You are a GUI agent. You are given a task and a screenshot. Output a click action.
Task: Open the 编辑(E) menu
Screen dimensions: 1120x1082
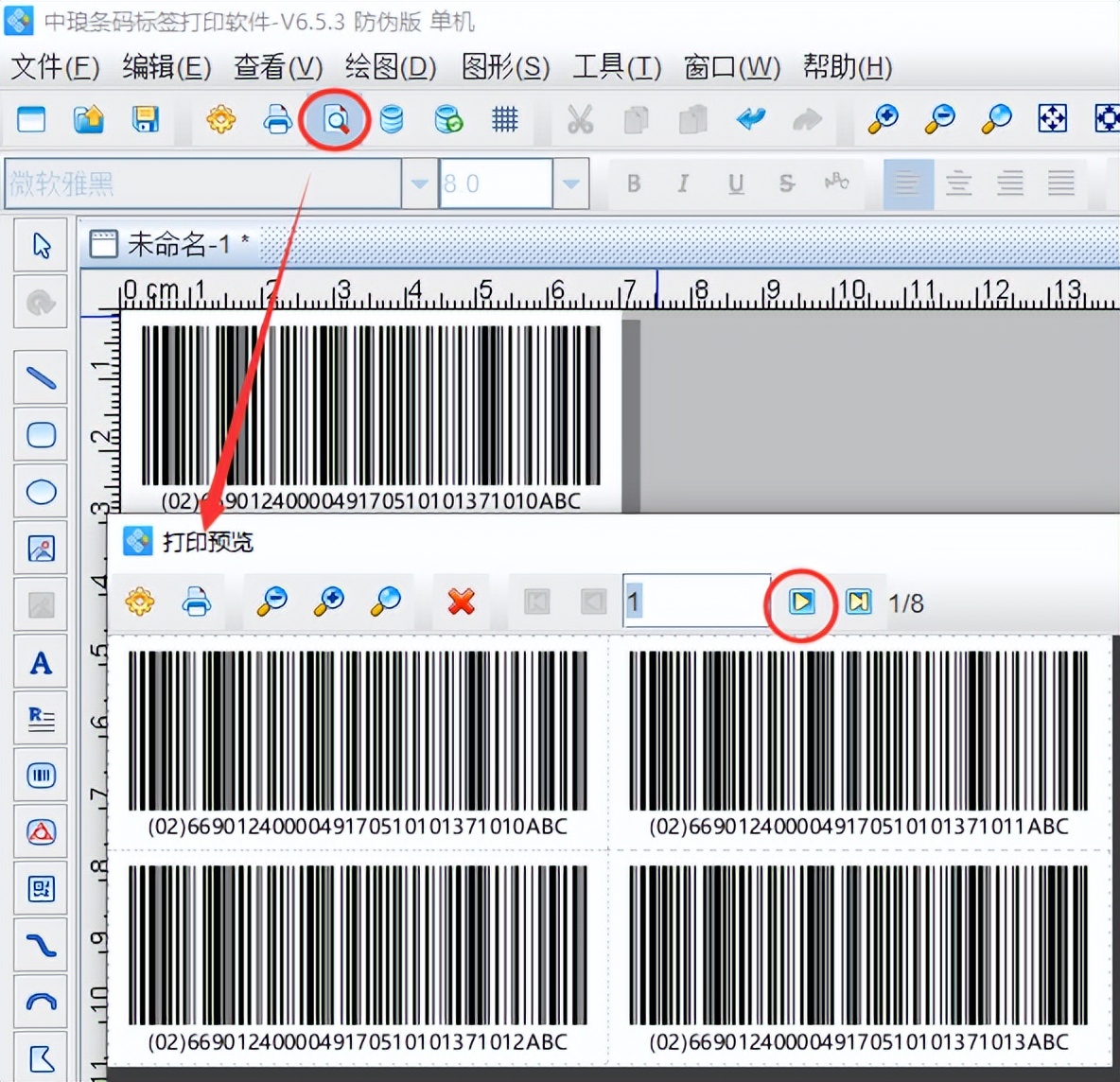click(166, 68)
